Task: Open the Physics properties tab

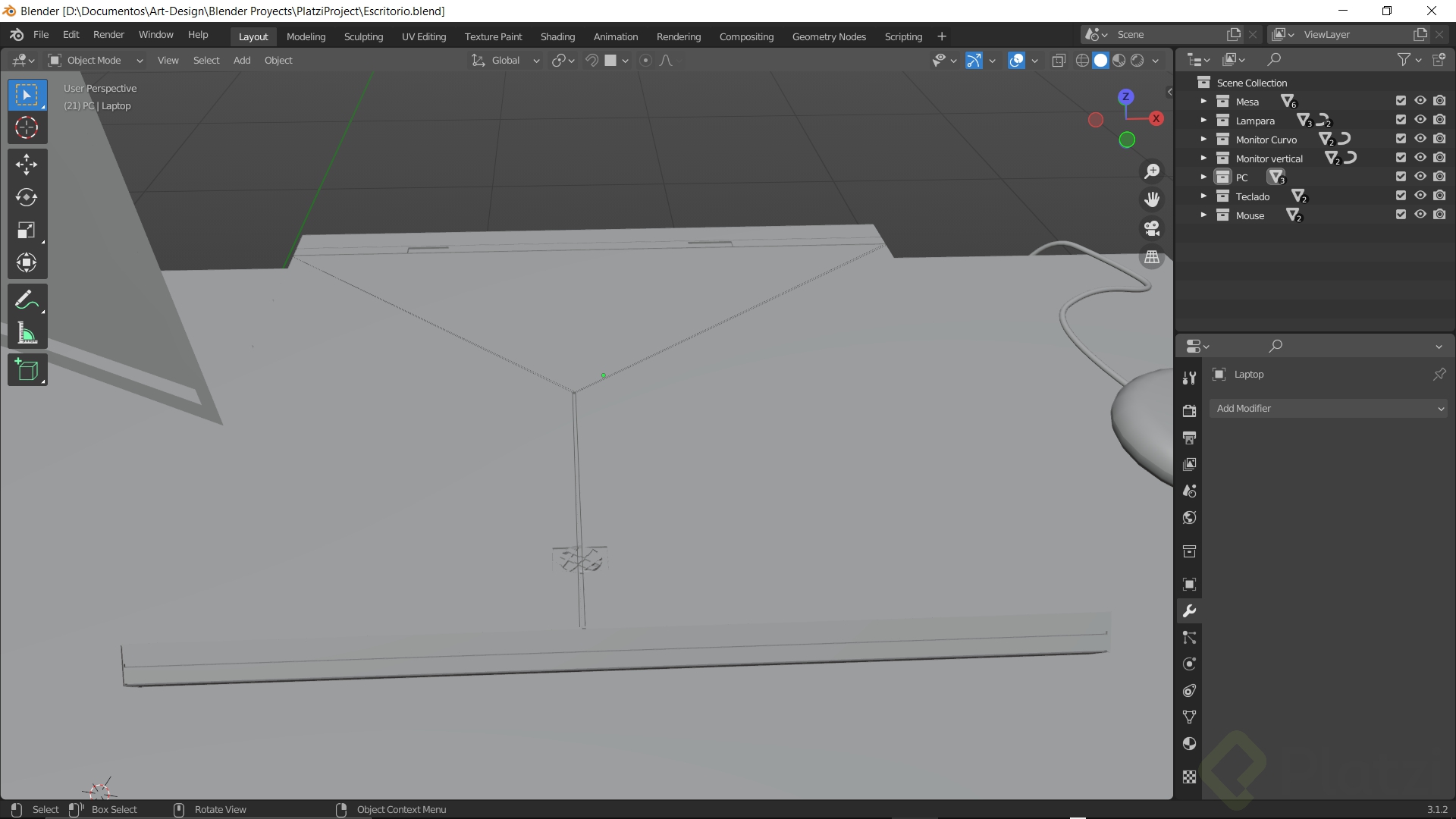Action: pos(1189,664)
